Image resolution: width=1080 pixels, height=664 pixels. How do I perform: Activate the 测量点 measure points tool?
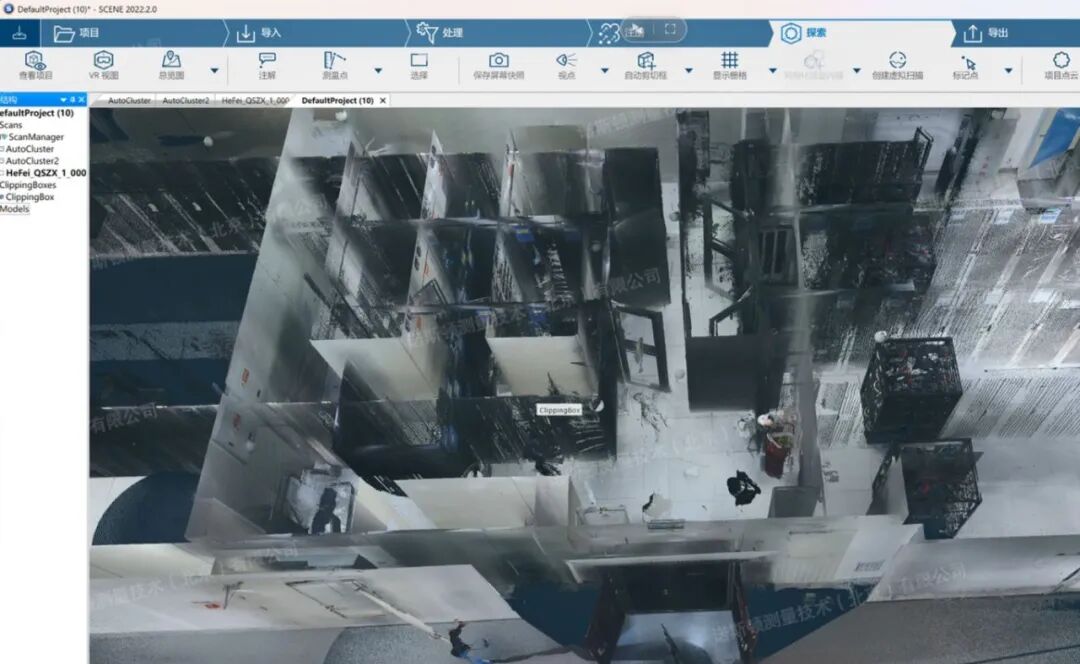[335, 66]
